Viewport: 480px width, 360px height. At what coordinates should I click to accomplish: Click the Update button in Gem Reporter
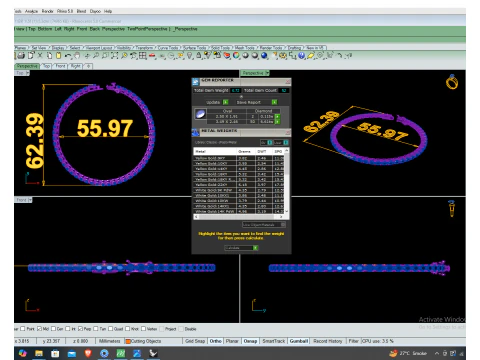click(217, 102)
